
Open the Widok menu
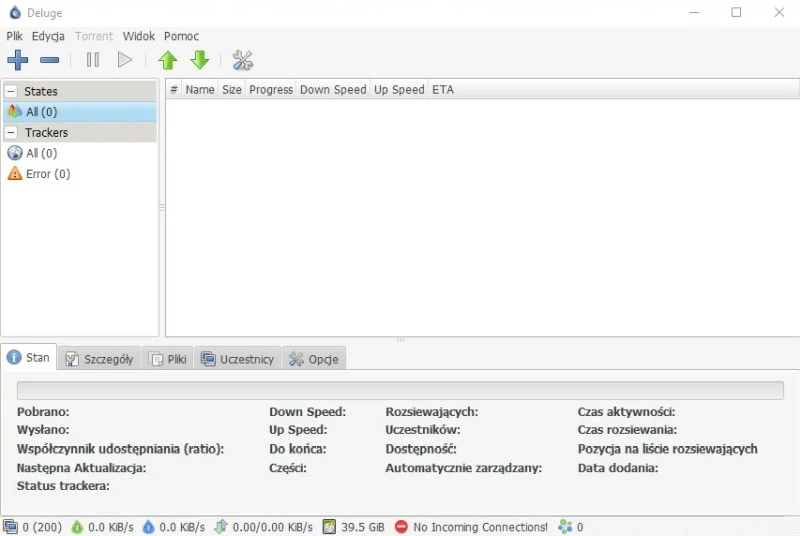139,36
